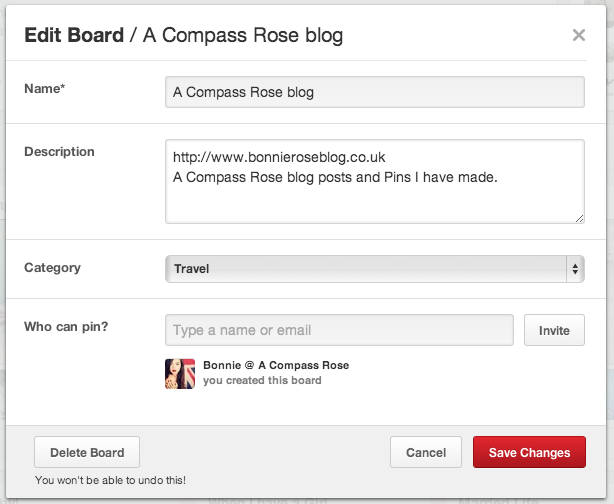The width and height of the screenshot is (614, 504).
Task: Save Changes to the board
Action: [529, 453]
